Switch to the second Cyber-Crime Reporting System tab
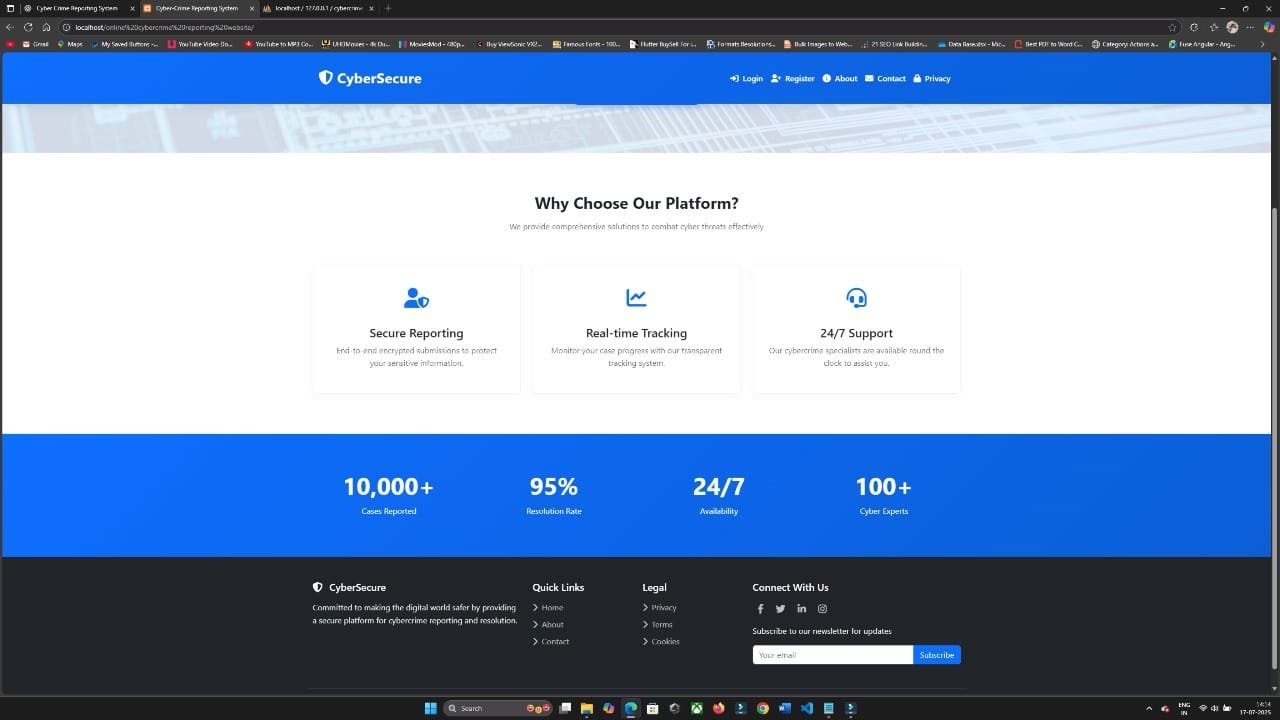The height and width of the screenshot is (720, 1280). click(196, 8)
